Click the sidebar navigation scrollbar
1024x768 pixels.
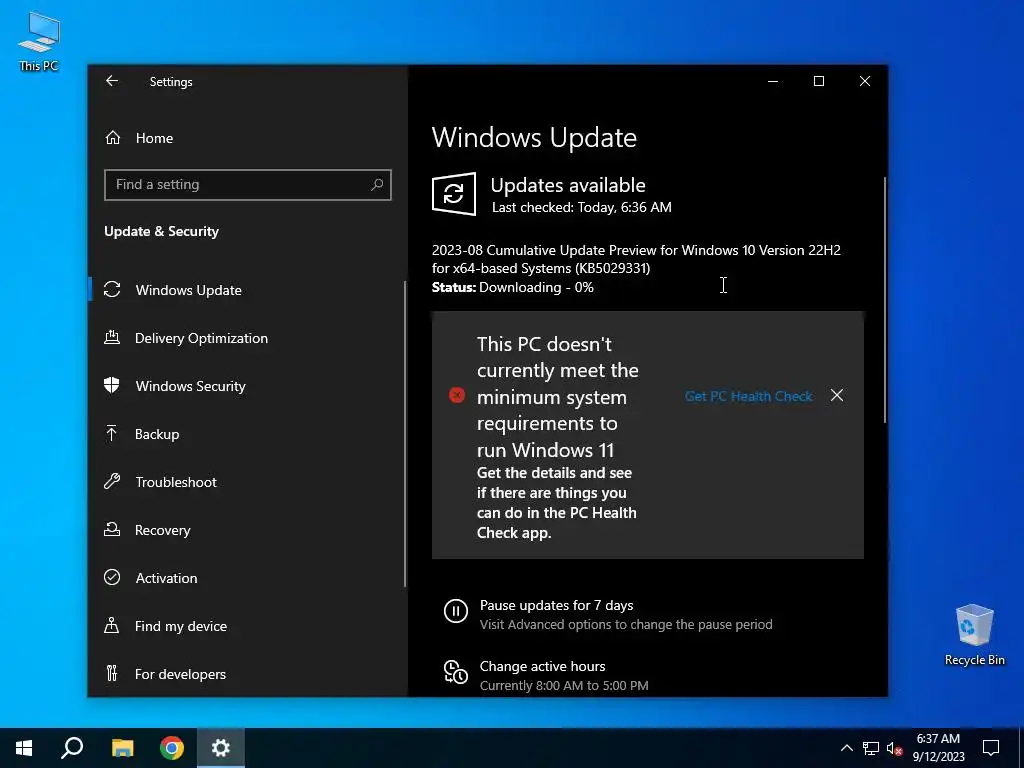point(405,434)
